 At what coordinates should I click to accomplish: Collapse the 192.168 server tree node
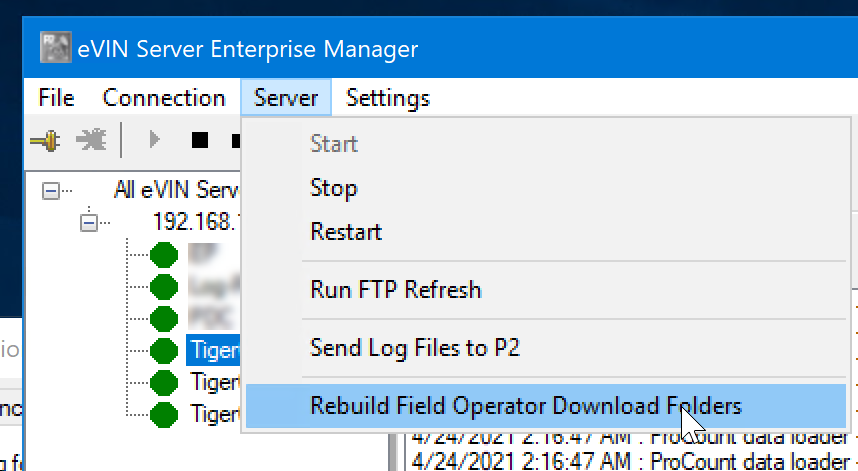(88, 221)
